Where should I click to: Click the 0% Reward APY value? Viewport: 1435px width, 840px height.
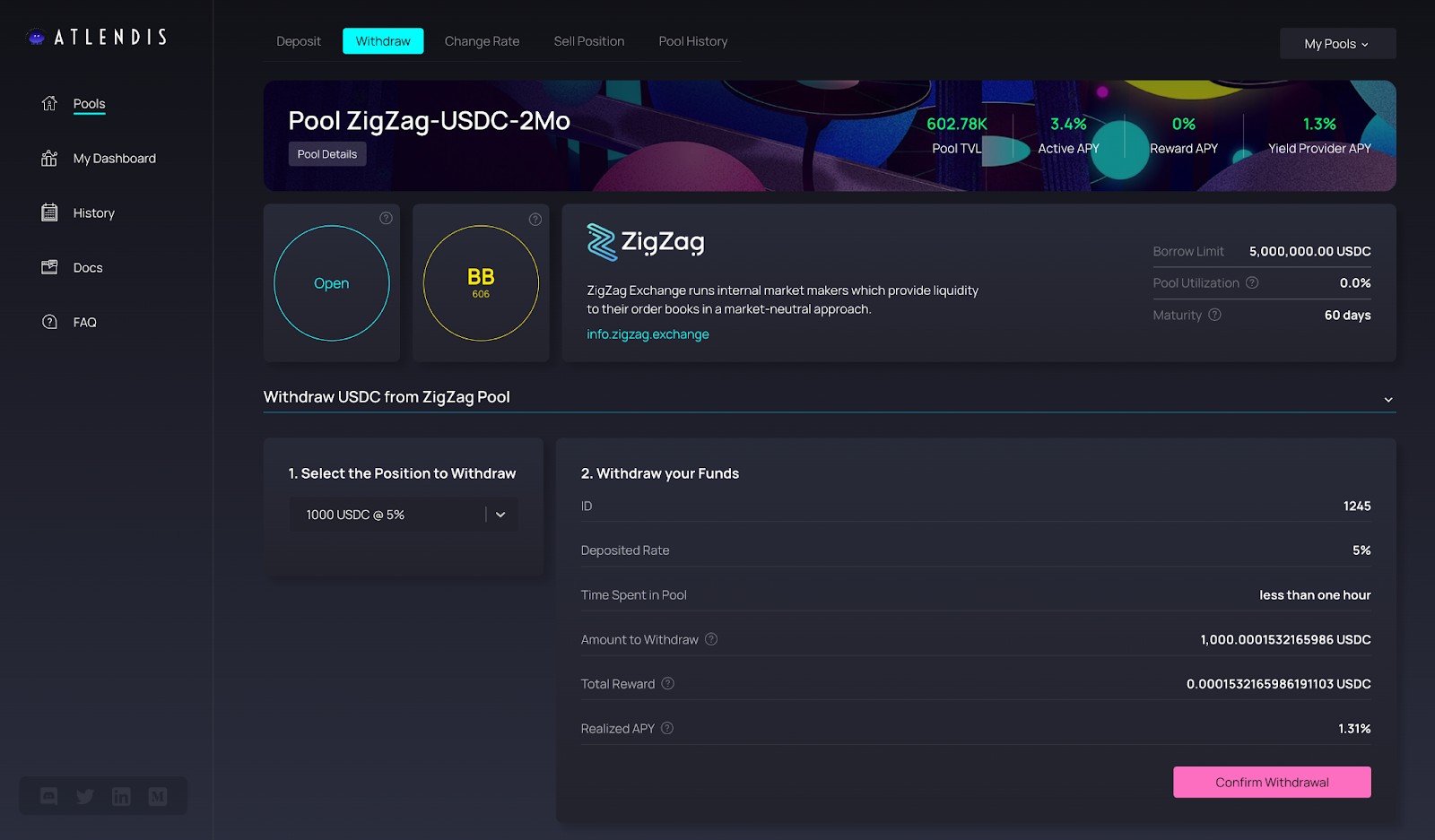coord(1184,124)
